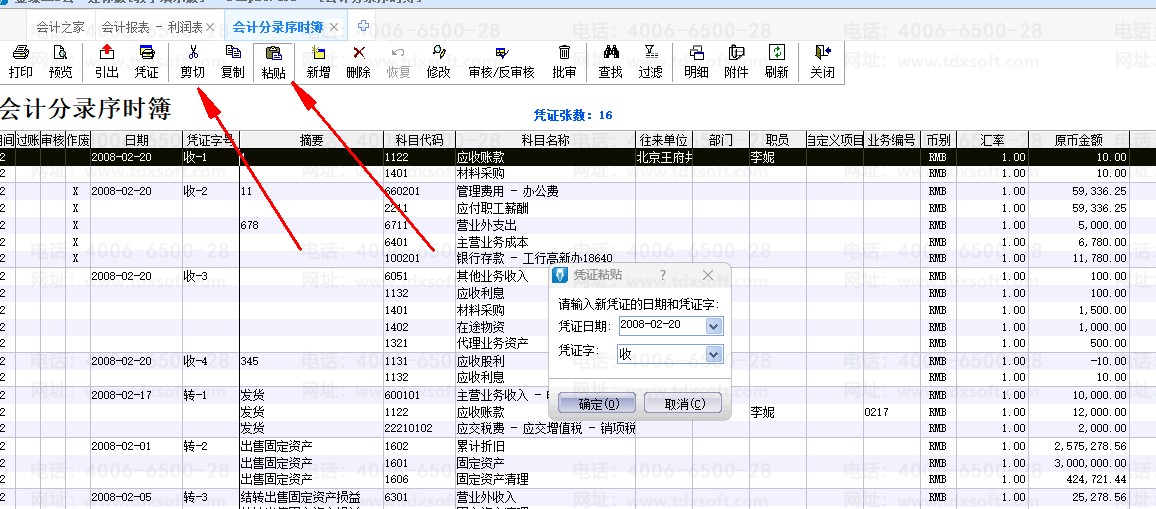
Task: Click the 剪切 (Cut) scissors icon
Action: pos(192,61)
